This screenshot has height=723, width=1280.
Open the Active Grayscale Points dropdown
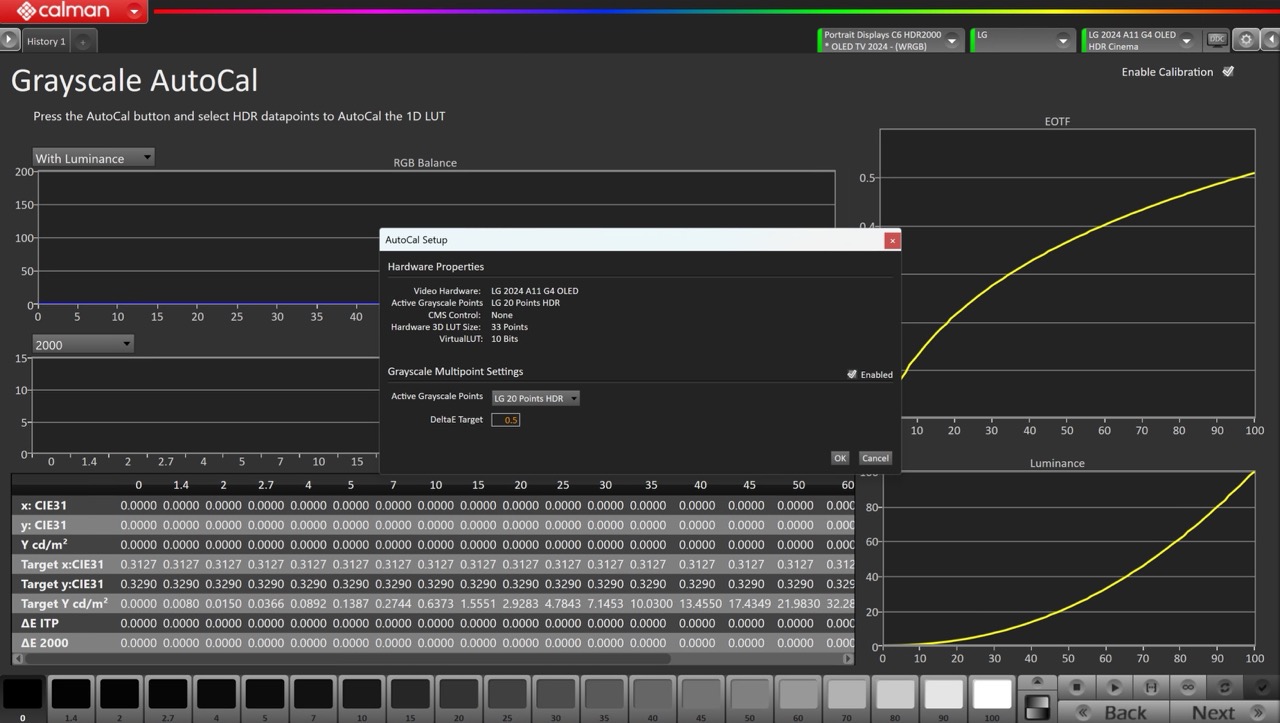coord(535,398)
